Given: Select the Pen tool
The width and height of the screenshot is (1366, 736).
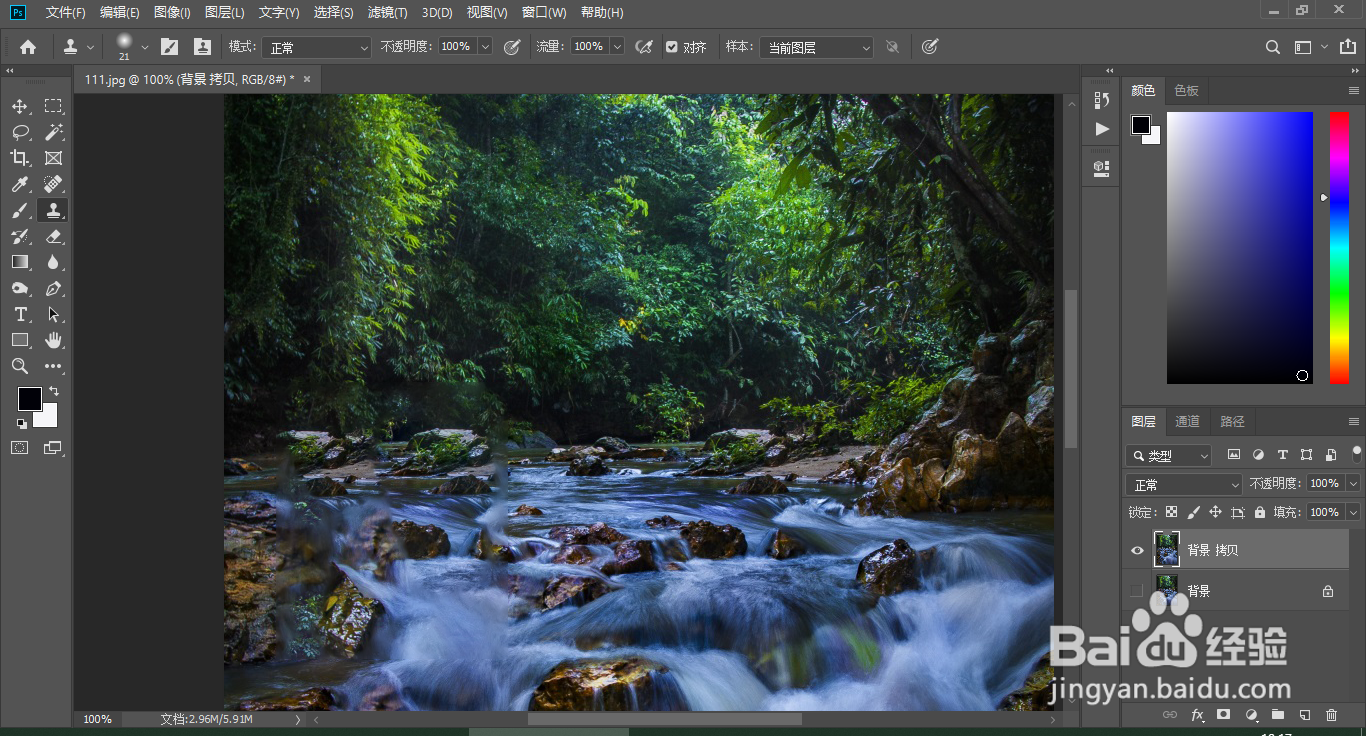Looking at the screenshot, I should [x=53, y=288].
